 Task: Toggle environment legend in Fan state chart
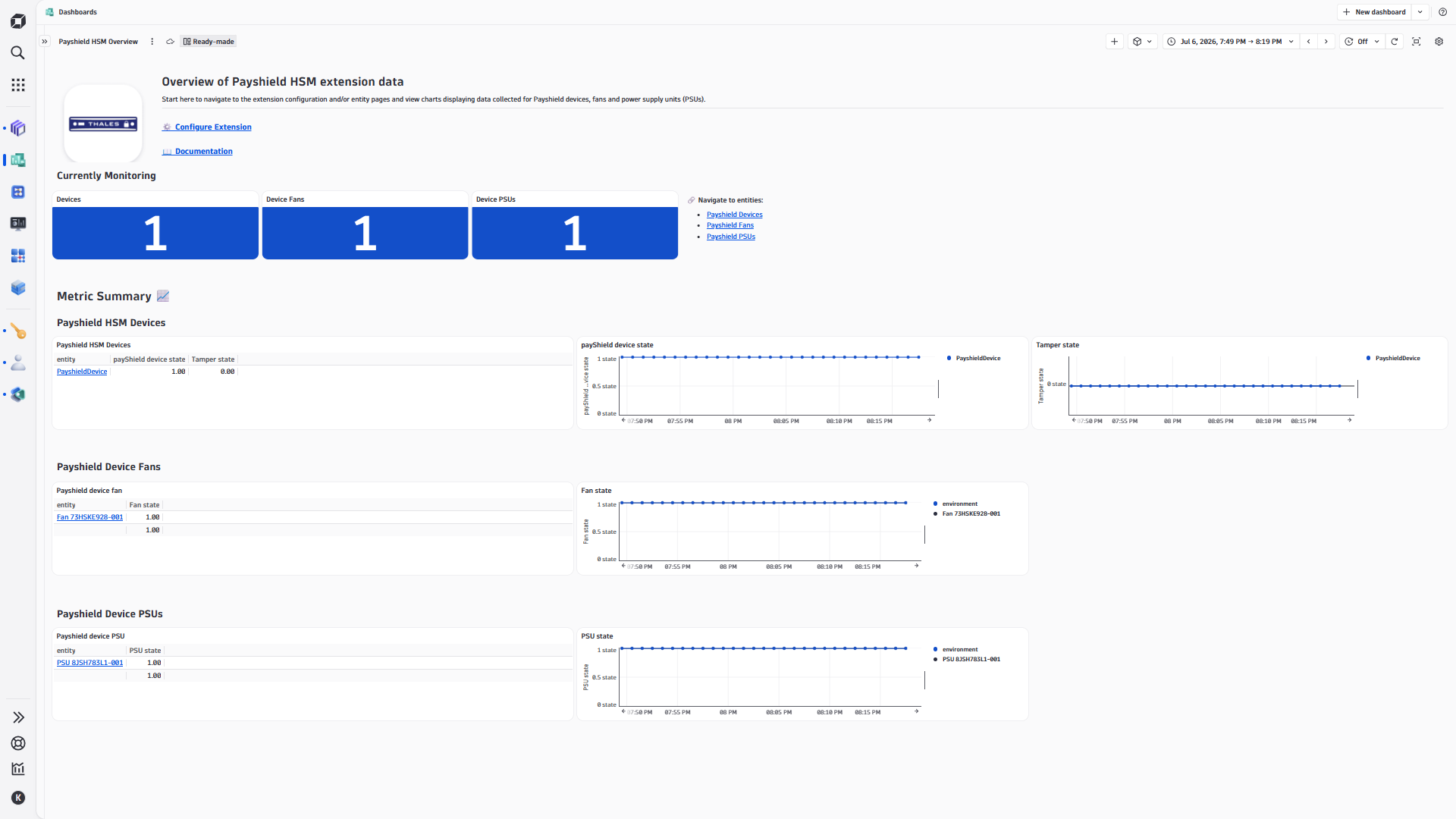955,504
